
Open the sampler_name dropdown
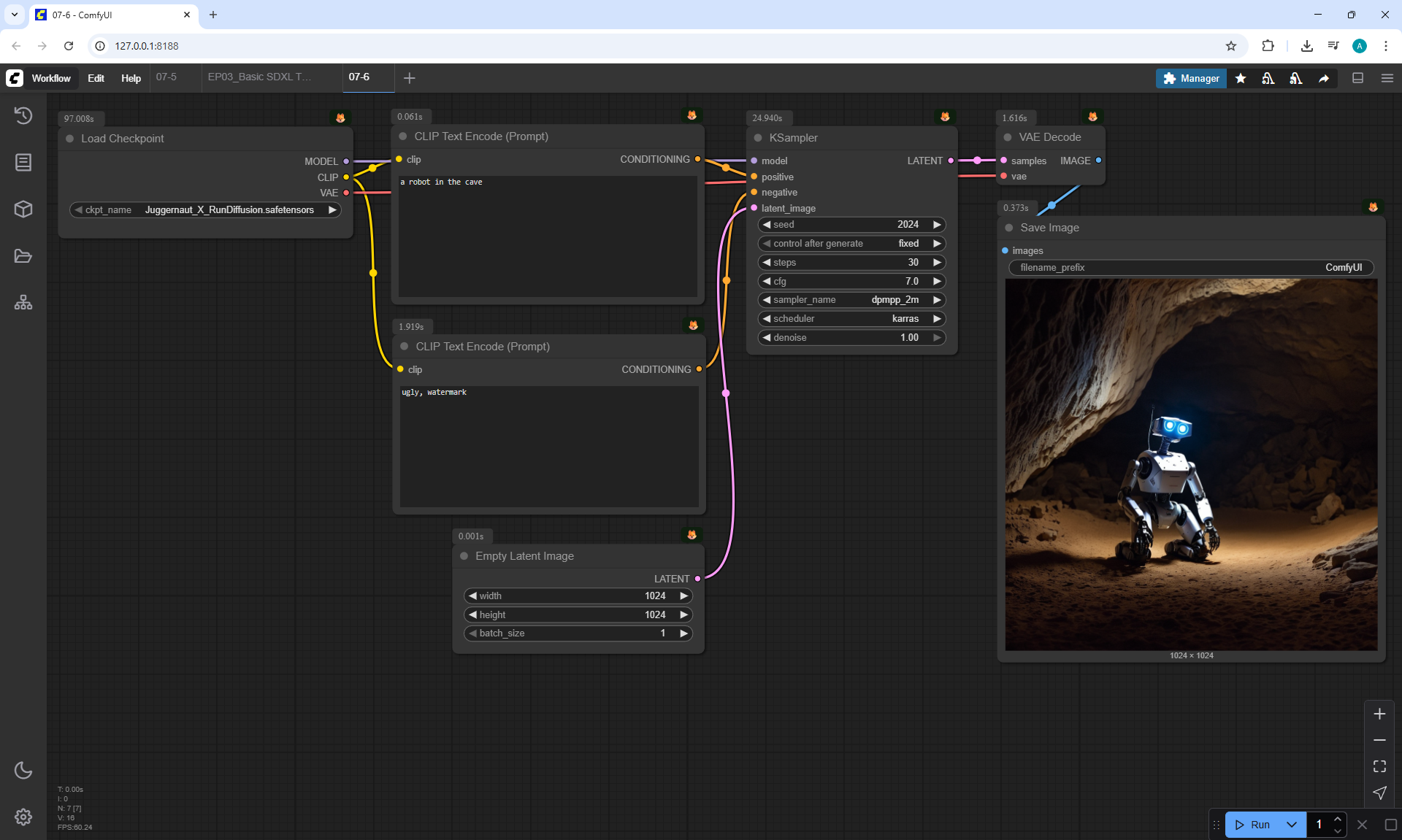851,300
